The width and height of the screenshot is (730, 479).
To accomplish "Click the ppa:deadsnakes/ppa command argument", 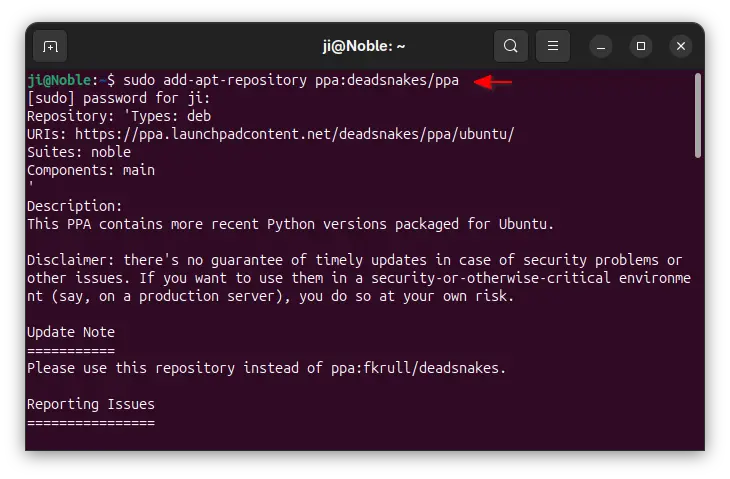I will tap(386, 80).
